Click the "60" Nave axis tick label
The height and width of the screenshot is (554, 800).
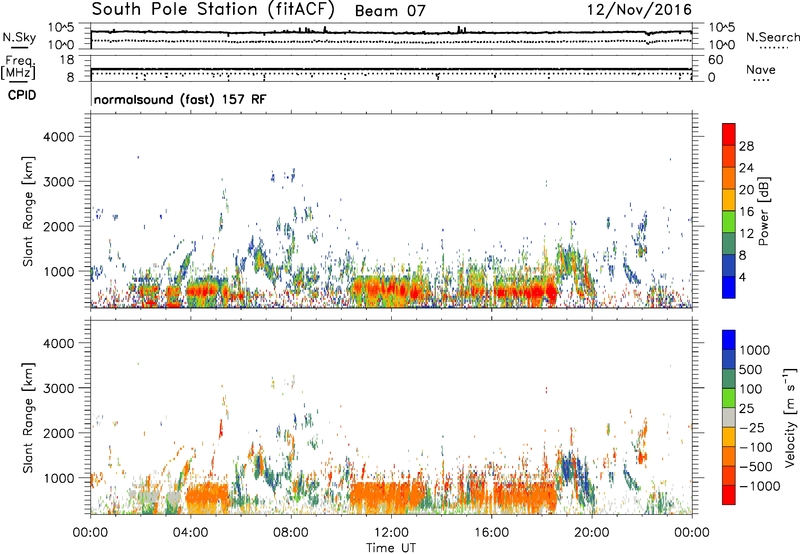pyautogui.click(x=715, y=60)
